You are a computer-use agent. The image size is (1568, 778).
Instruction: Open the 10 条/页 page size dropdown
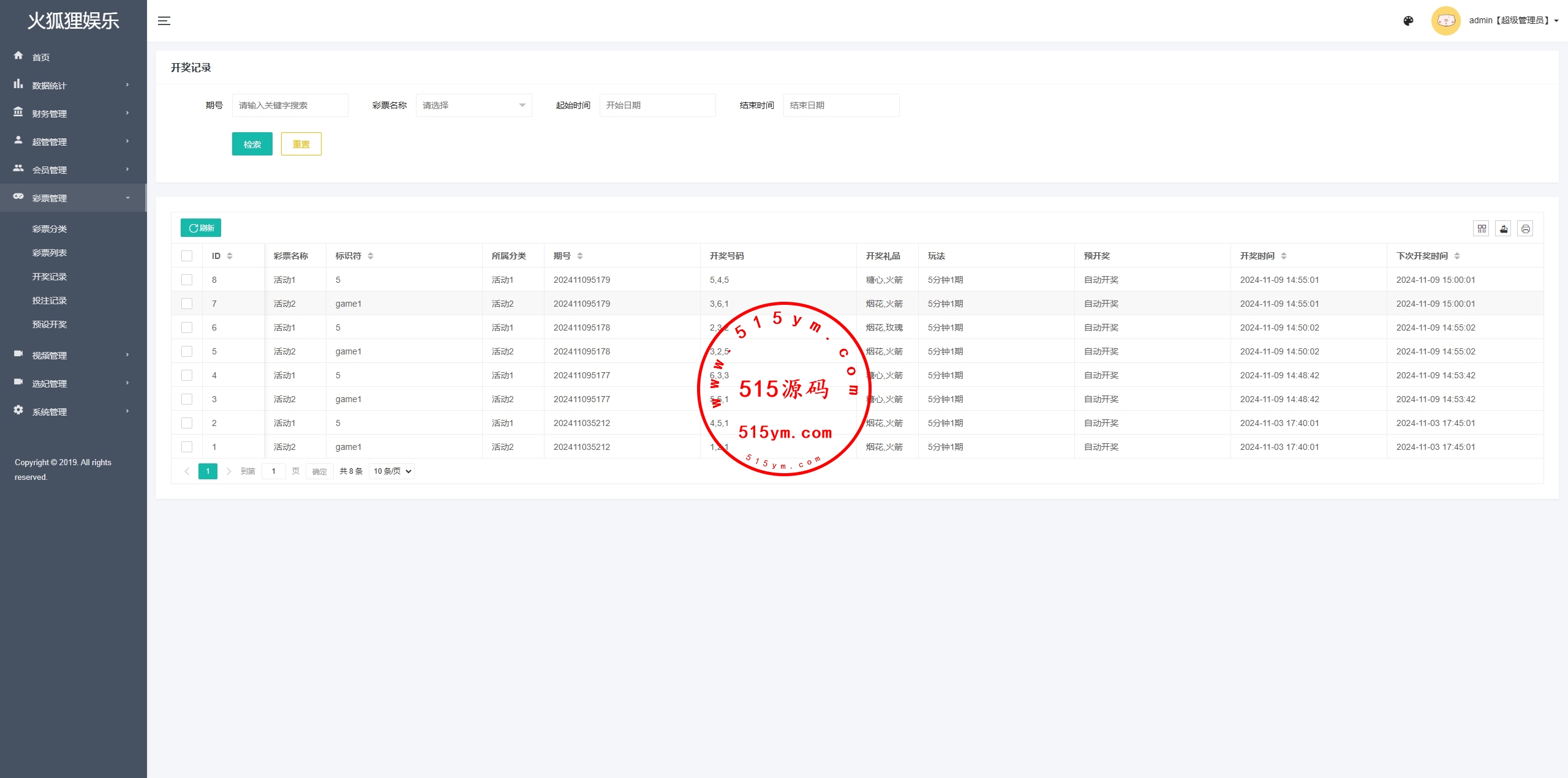392,471
